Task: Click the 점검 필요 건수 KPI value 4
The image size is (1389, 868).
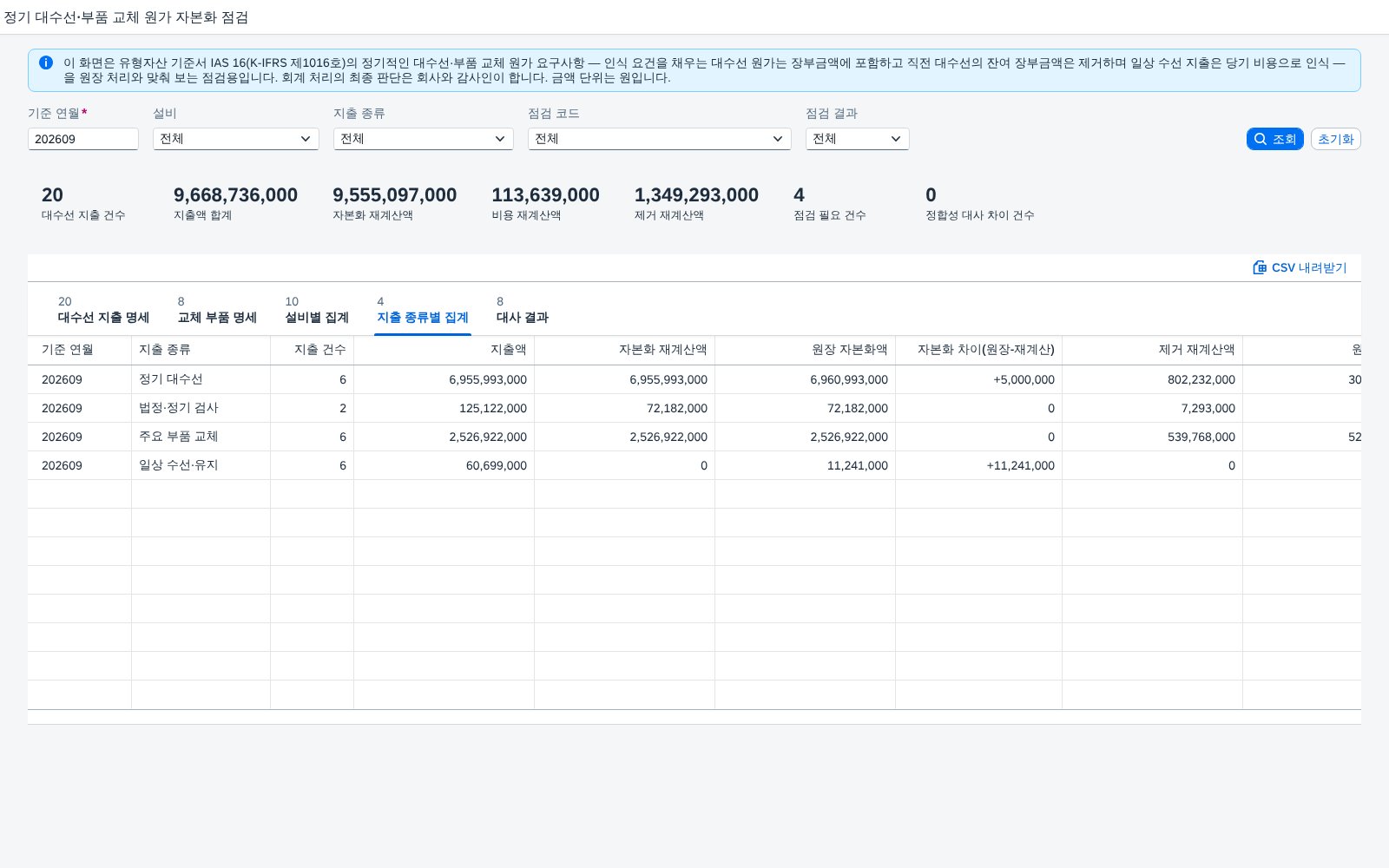Action: [x=799, y=195]
